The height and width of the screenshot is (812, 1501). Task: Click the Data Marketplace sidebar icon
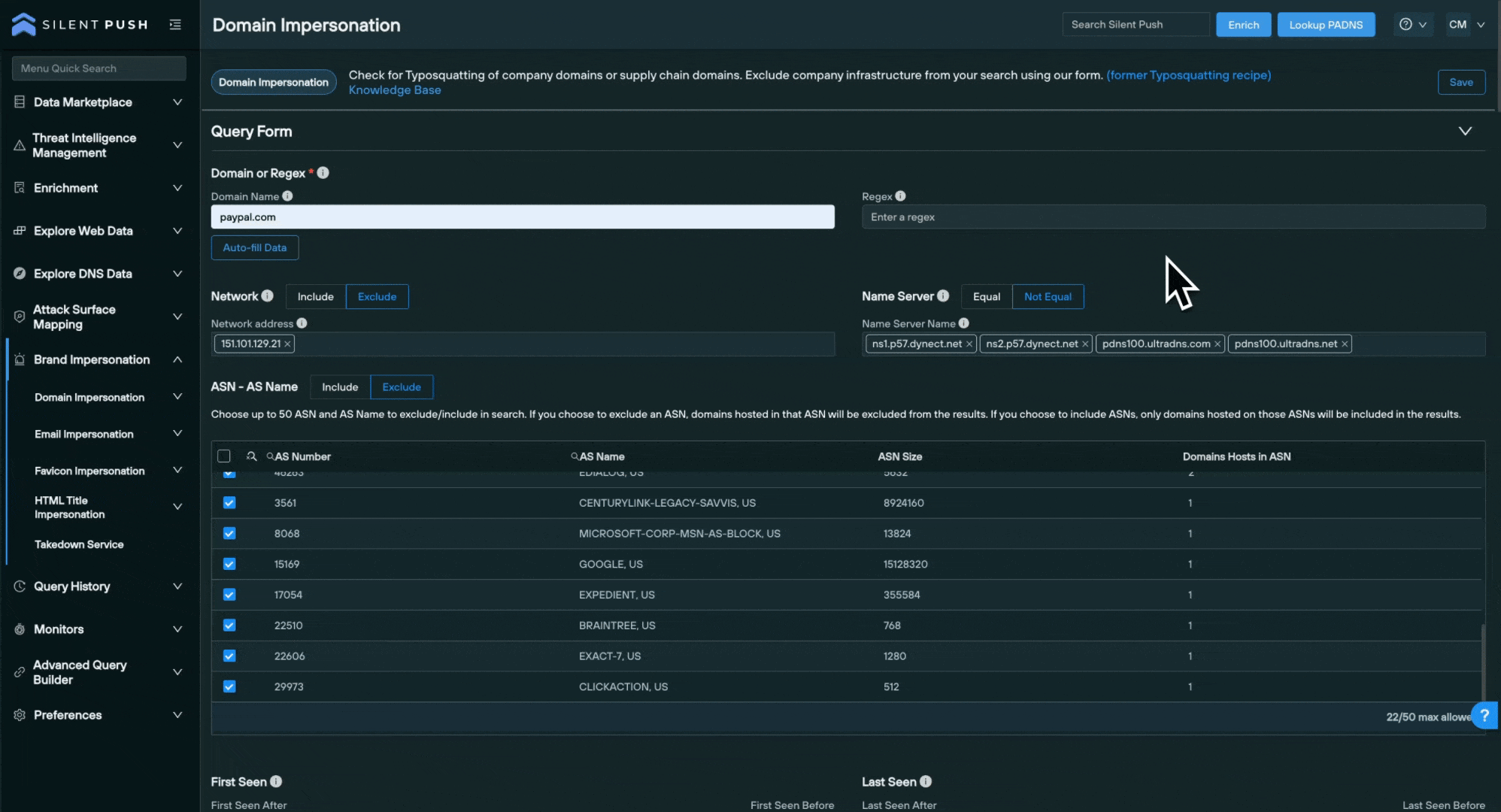coord(20,101)
